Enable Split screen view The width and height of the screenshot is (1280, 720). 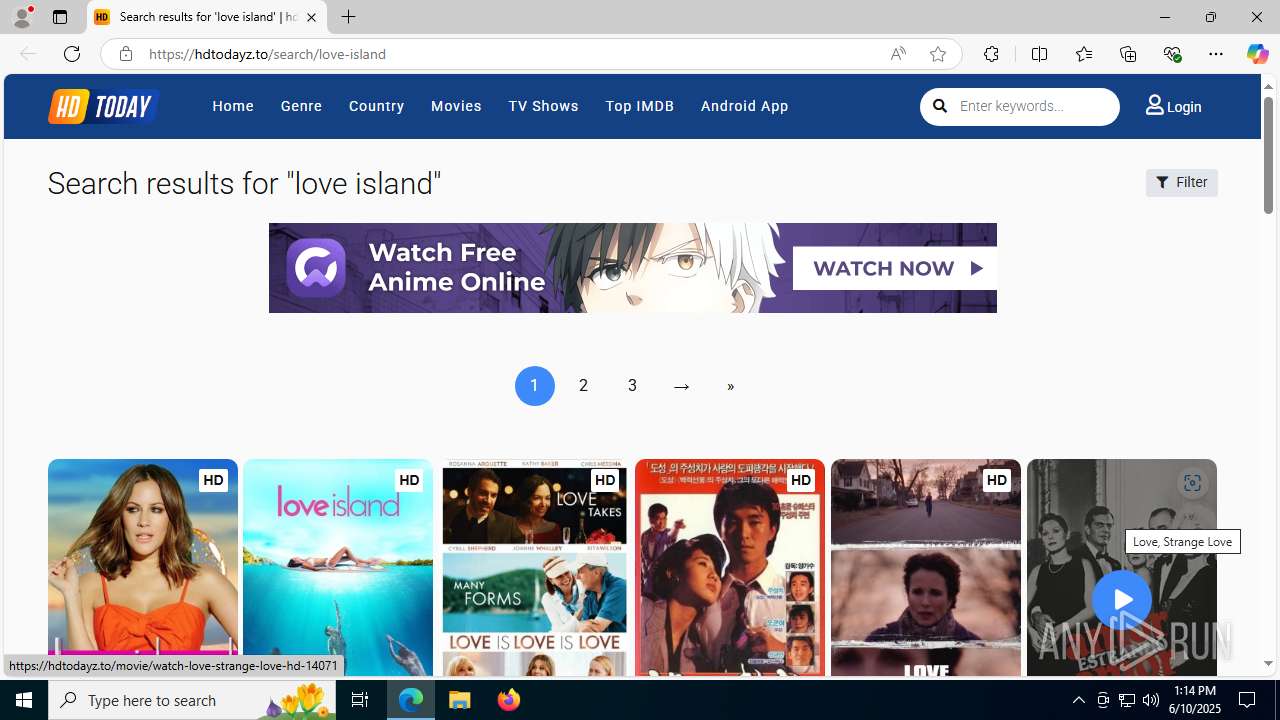[1039, 54]
